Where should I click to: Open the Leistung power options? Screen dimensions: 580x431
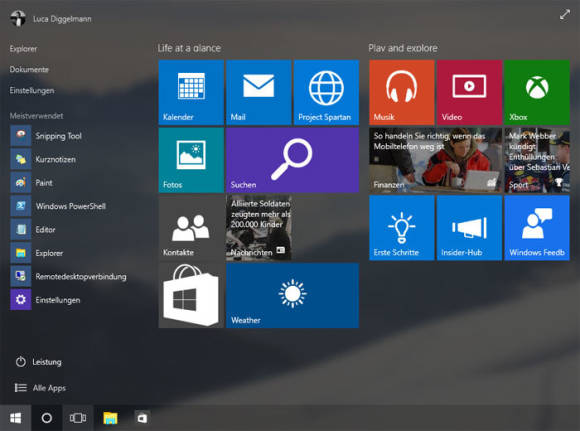[38, 362]
